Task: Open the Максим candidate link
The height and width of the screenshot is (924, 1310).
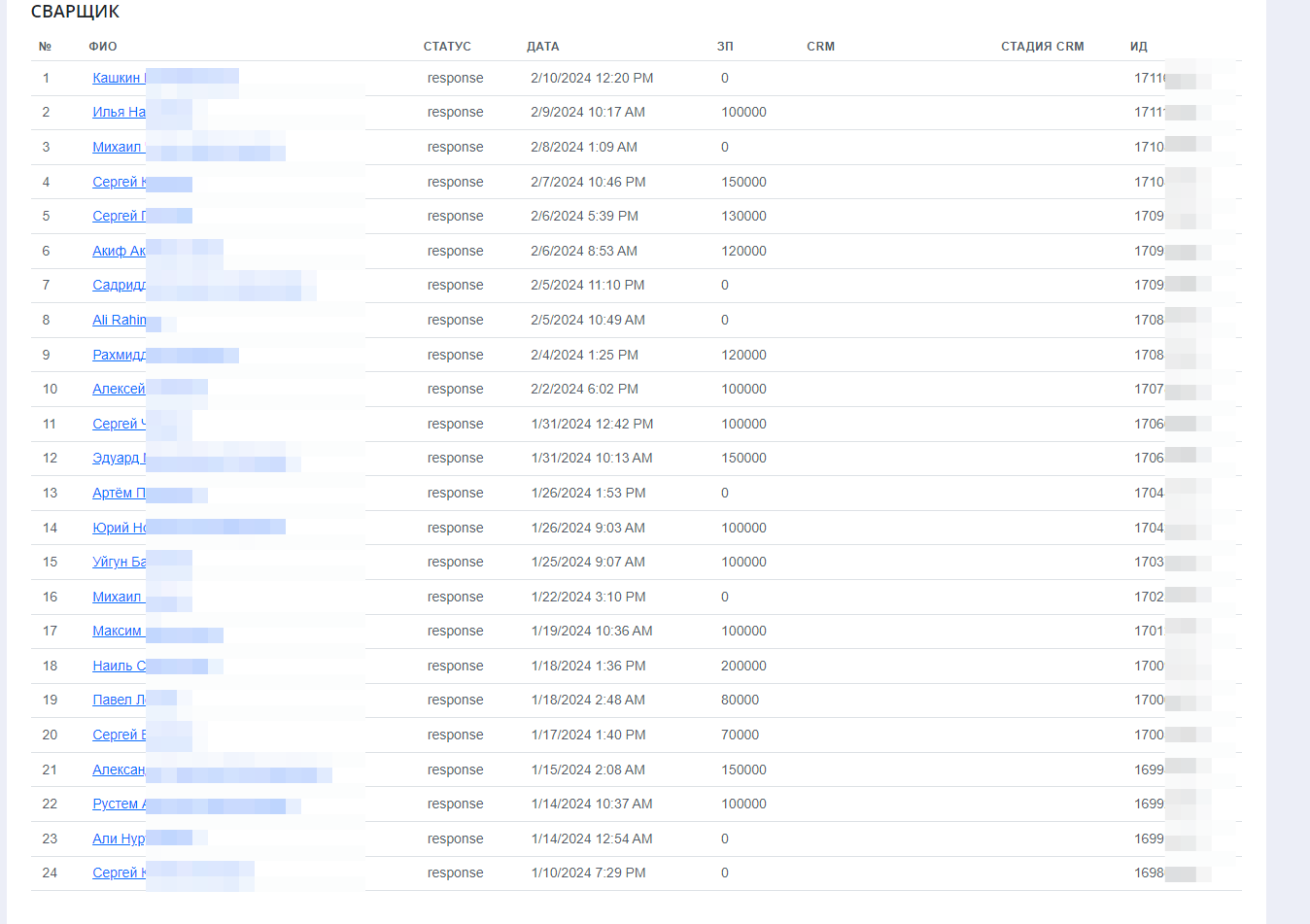Action: point(118,632)
